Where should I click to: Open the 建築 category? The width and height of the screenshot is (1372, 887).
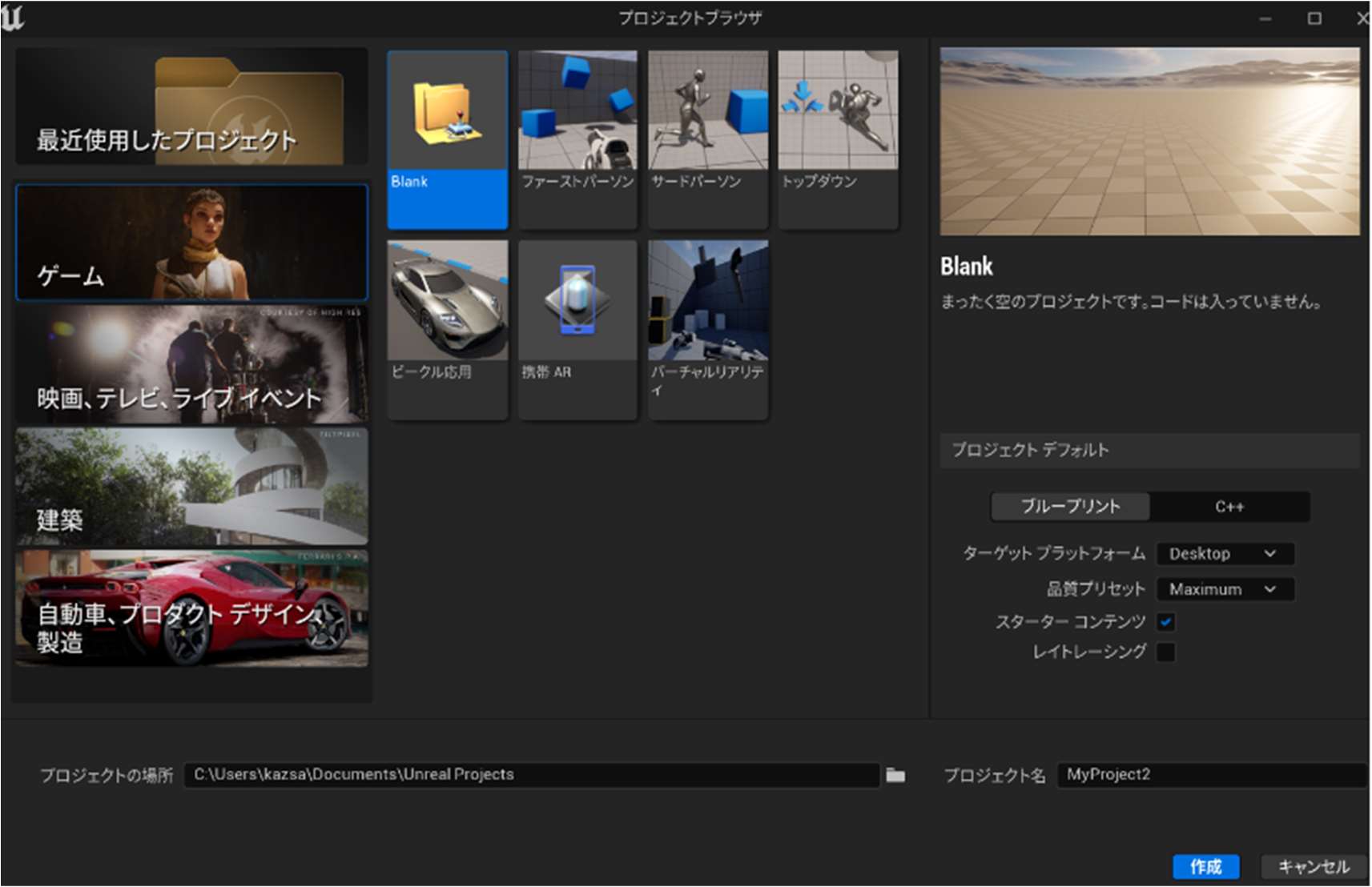[191, 487]
